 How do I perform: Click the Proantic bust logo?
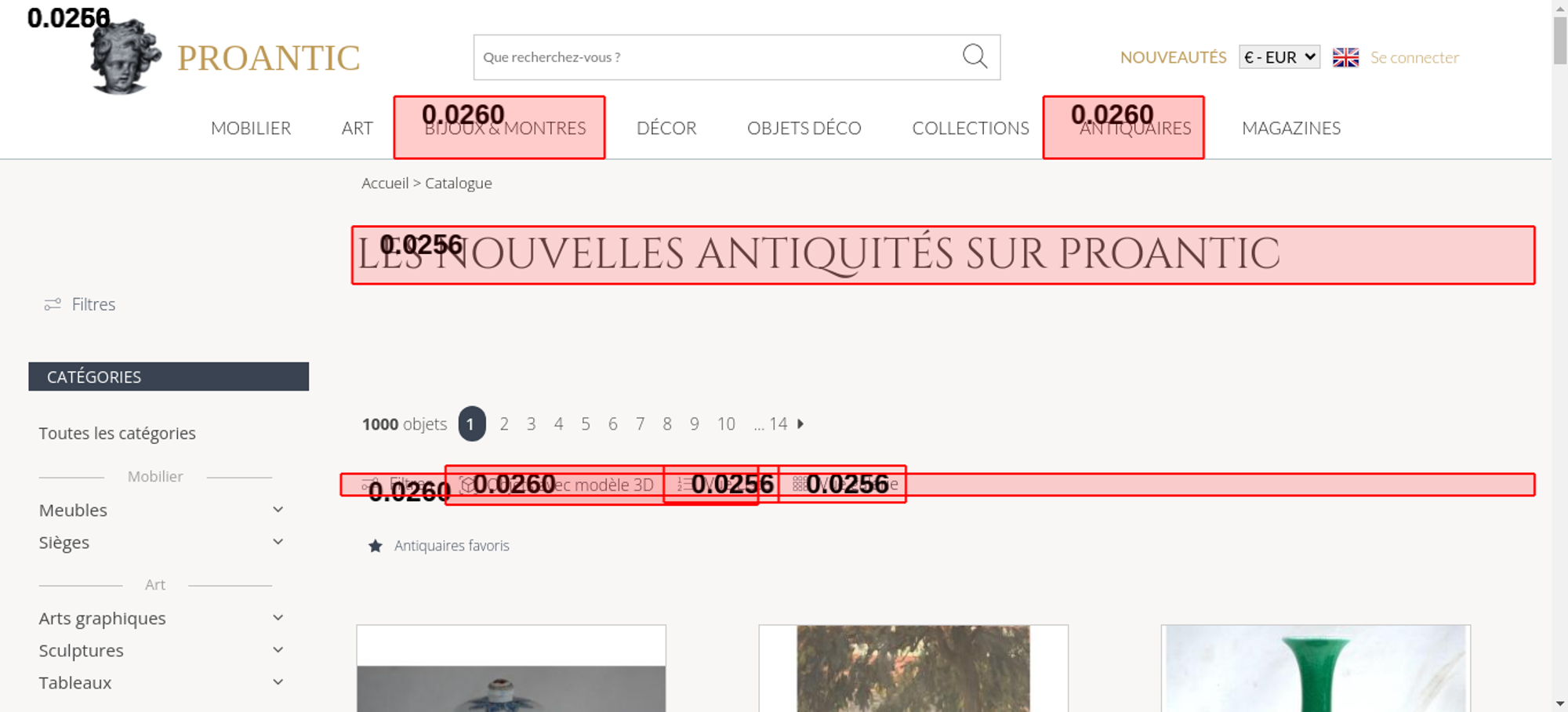click(x=125, y=57)
